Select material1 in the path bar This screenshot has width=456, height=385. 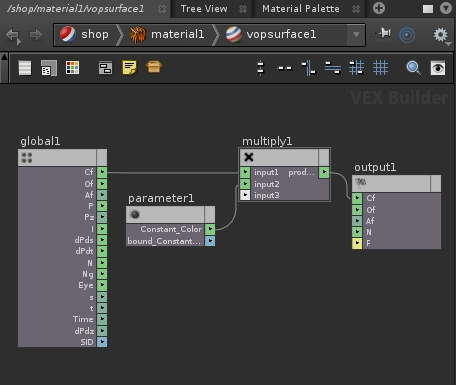coord(167,35)
